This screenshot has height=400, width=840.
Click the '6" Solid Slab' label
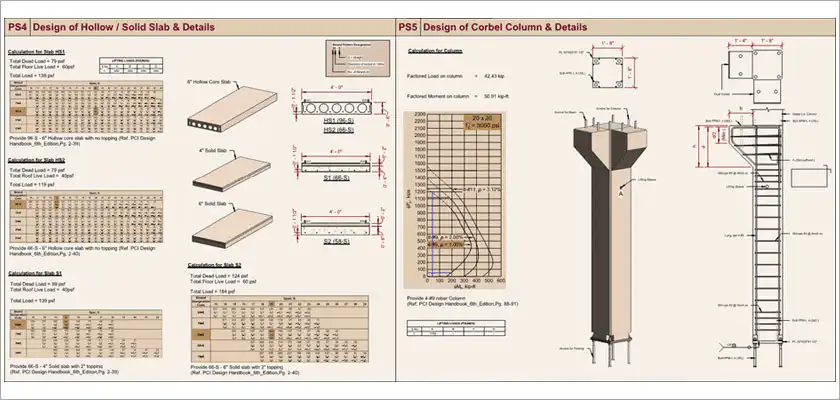tap(211, 204)
